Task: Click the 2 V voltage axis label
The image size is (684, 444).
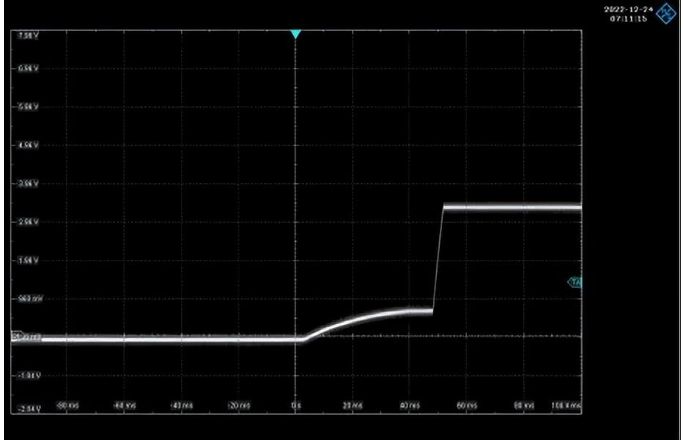Action: (28, 222)
